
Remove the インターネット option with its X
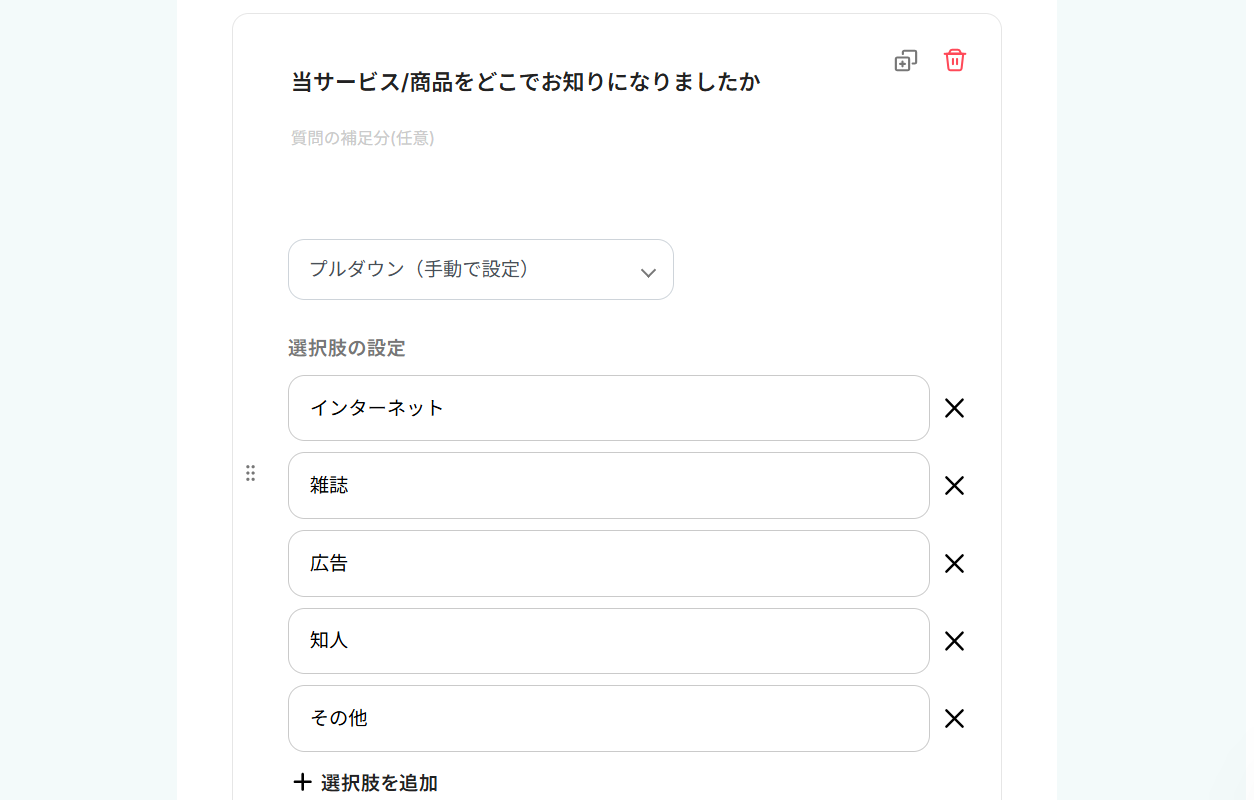[x=955, y=408]
